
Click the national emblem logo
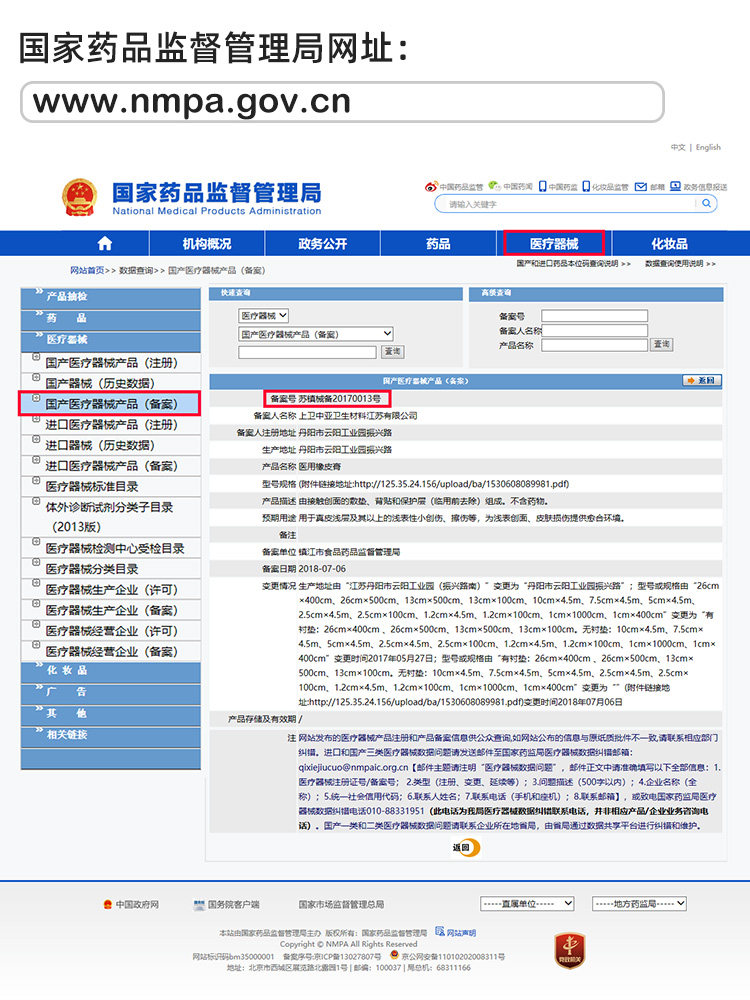tap(80, 198)
